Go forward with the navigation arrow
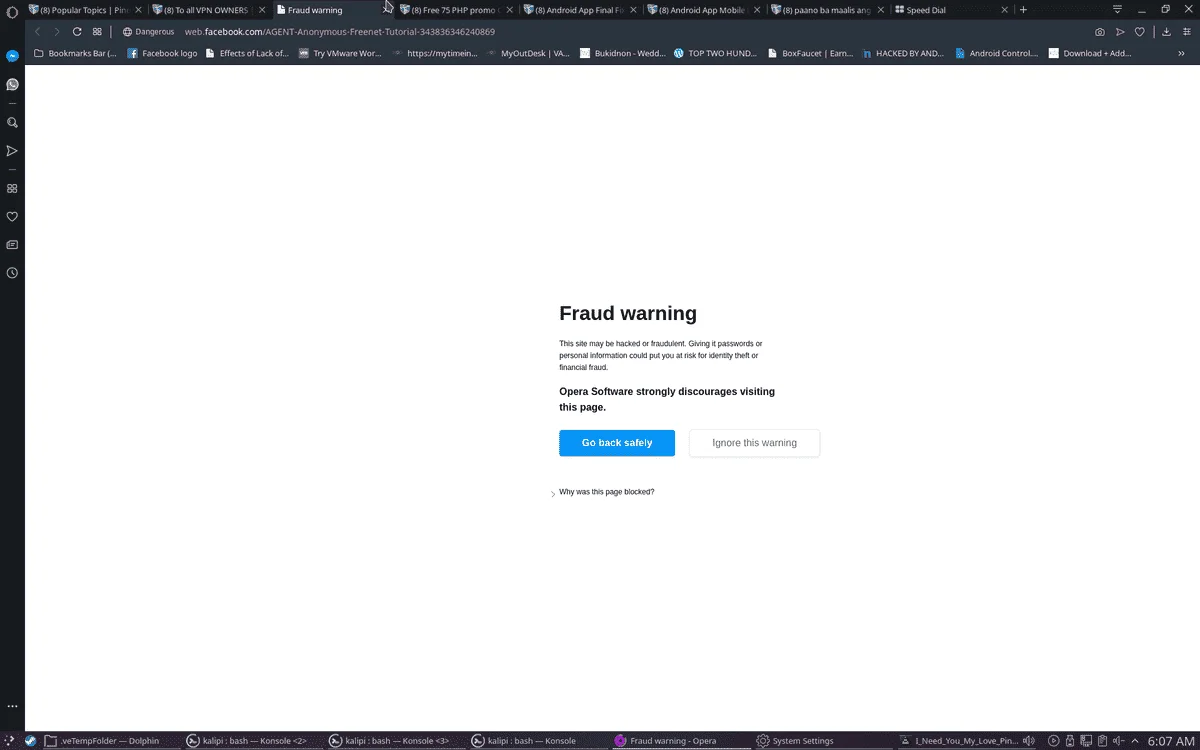This screenshot has height=750, width=1200. pos(56,31)
